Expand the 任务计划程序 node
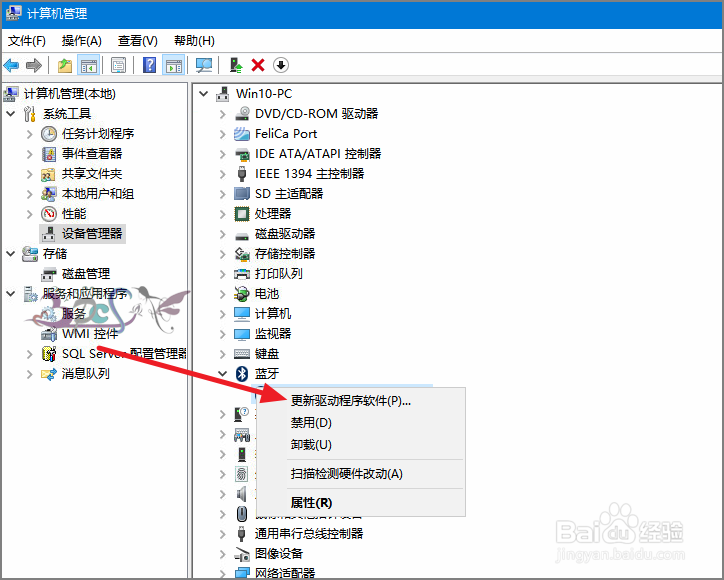 (30, 134)
